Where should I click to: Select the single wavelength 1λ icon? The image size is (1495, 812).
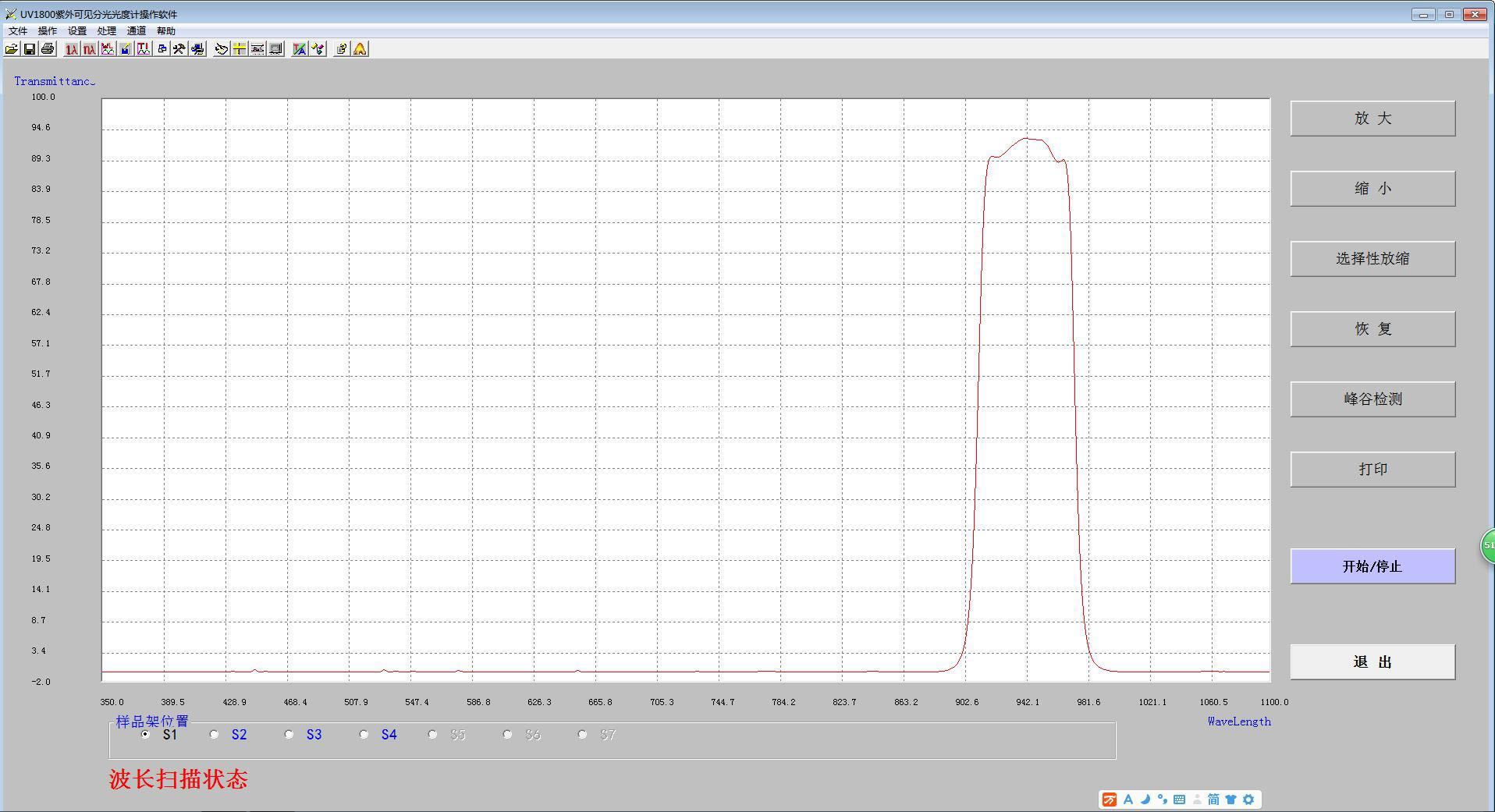[x=72, y=49]
